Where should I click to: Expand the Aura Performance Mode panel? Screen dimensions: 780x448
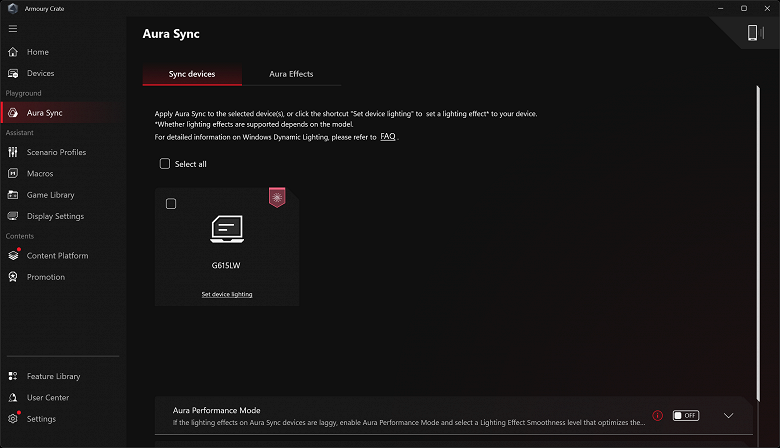pyautogui.click(x=728, y=415)
